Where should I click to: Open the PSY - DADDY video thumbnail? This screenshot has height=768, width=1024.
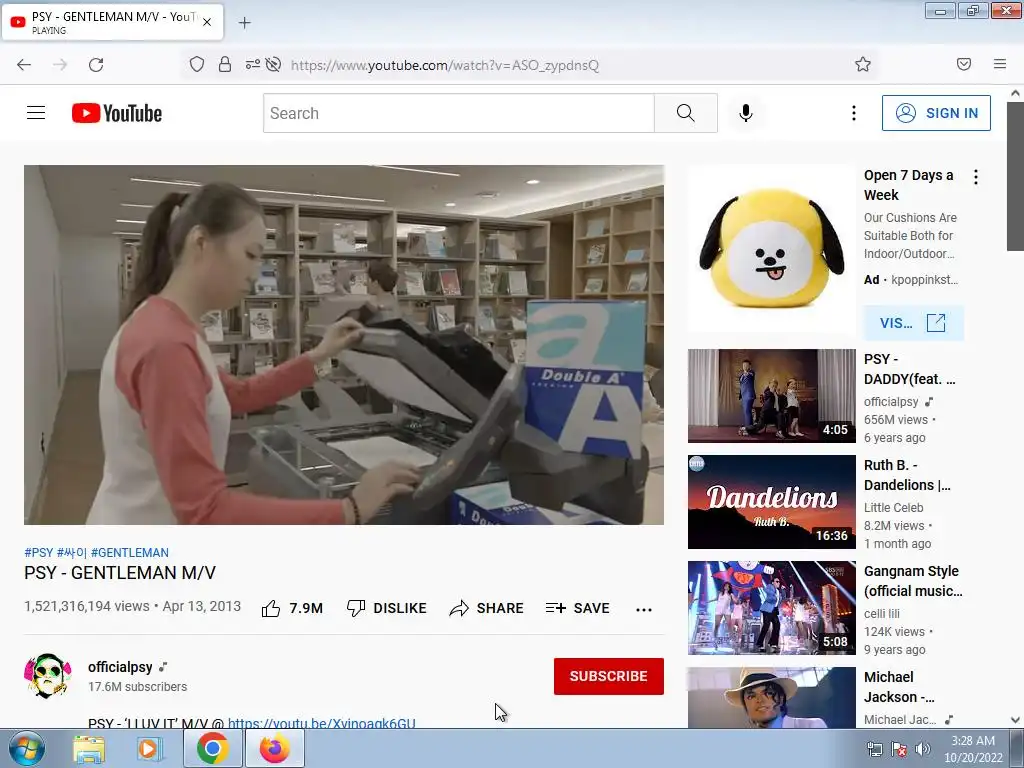tap(771, 396)
